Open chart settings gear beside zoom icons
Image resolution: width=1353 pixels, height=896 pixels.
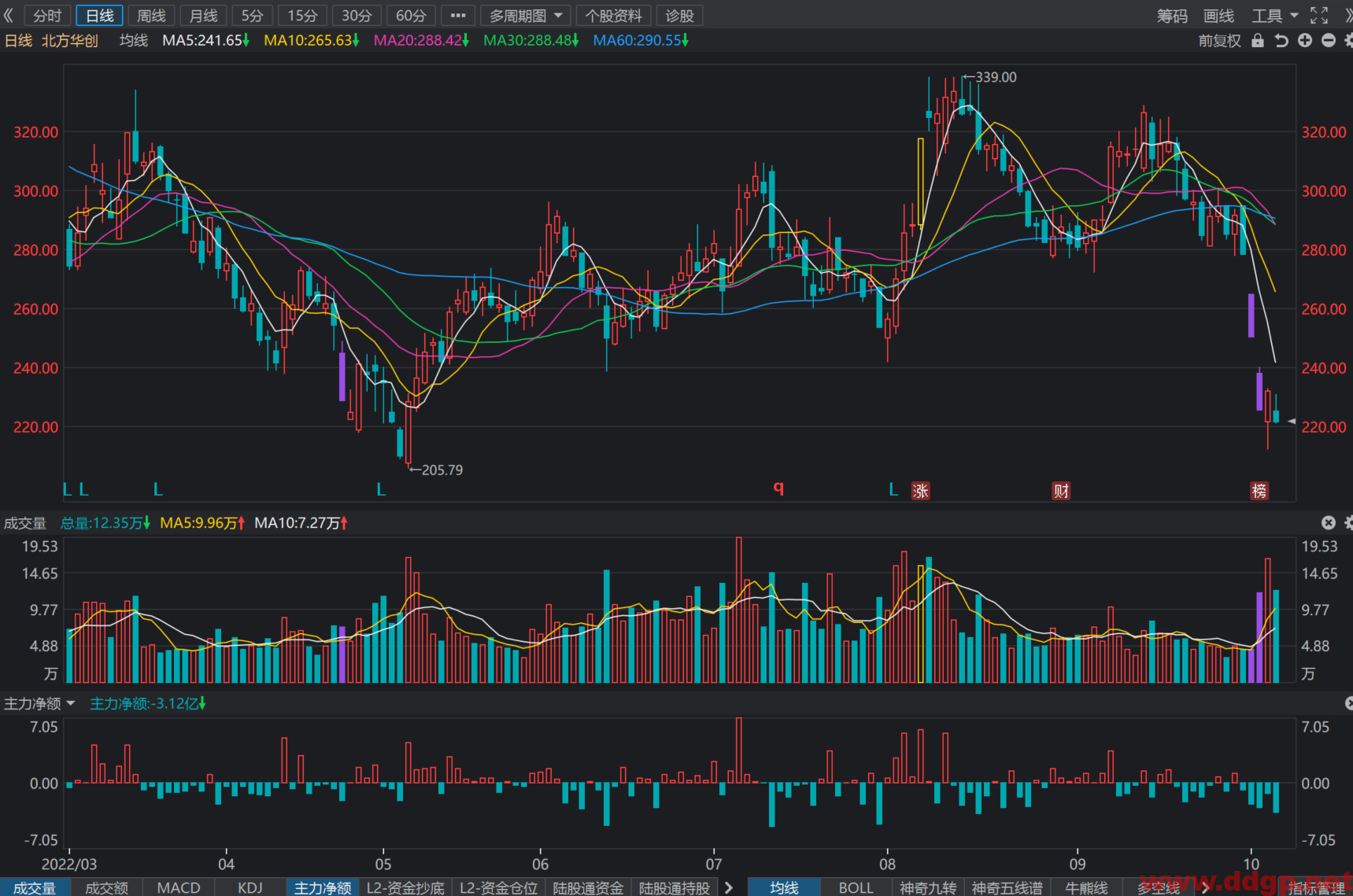click(x=1348, y=40)
